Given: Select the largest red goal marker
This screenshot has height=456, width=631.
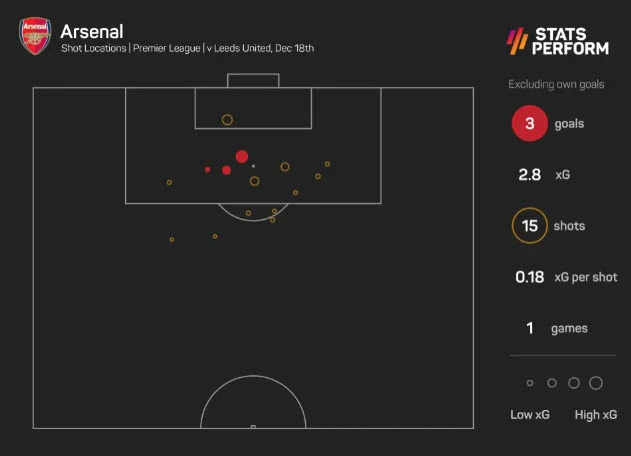Looking at the screenshot, I should [x=241, y=156].
